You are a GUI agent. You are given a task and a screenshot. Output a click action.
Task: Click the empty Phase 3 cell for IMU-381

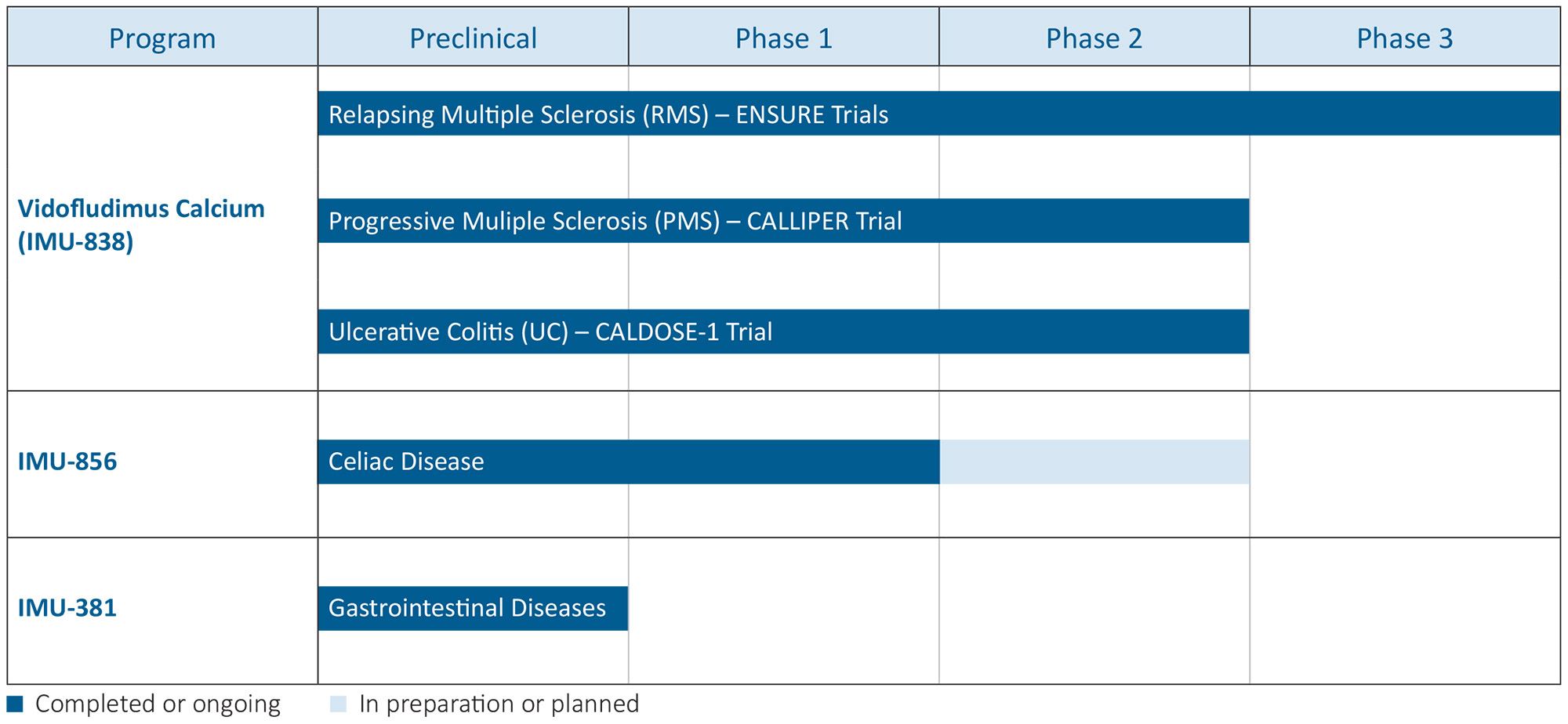(x=1404, y=610)
